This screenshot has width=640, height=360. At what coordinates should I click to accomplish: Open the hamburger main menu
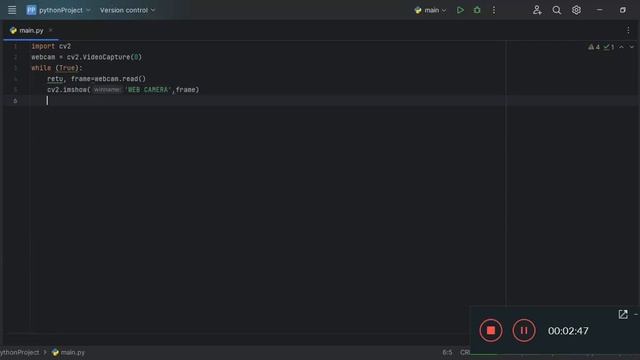pyautogui.click(x=12, y=10)
